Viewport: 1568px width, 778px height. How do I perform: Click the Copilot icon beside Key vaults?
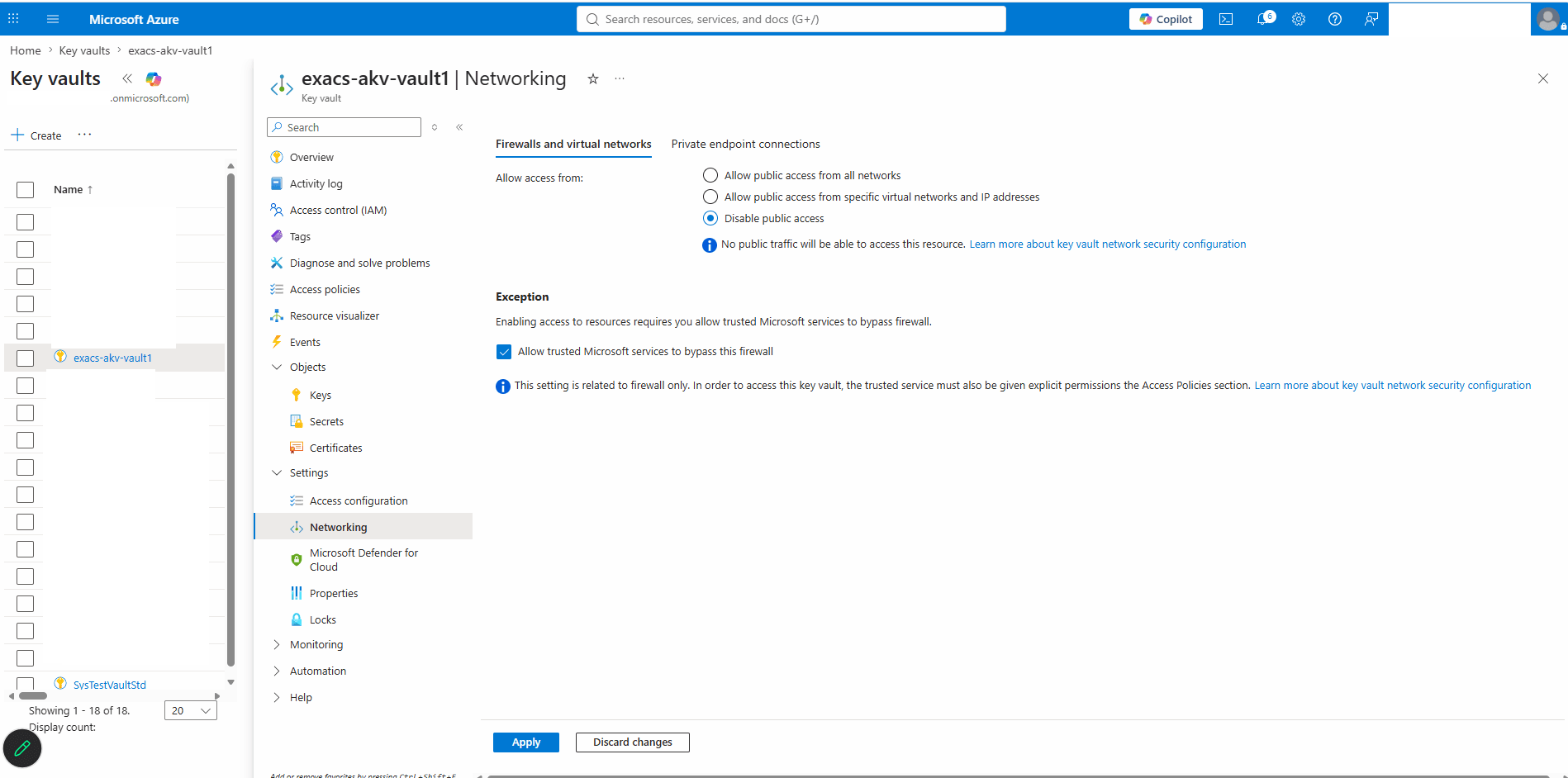coord(154,78)
